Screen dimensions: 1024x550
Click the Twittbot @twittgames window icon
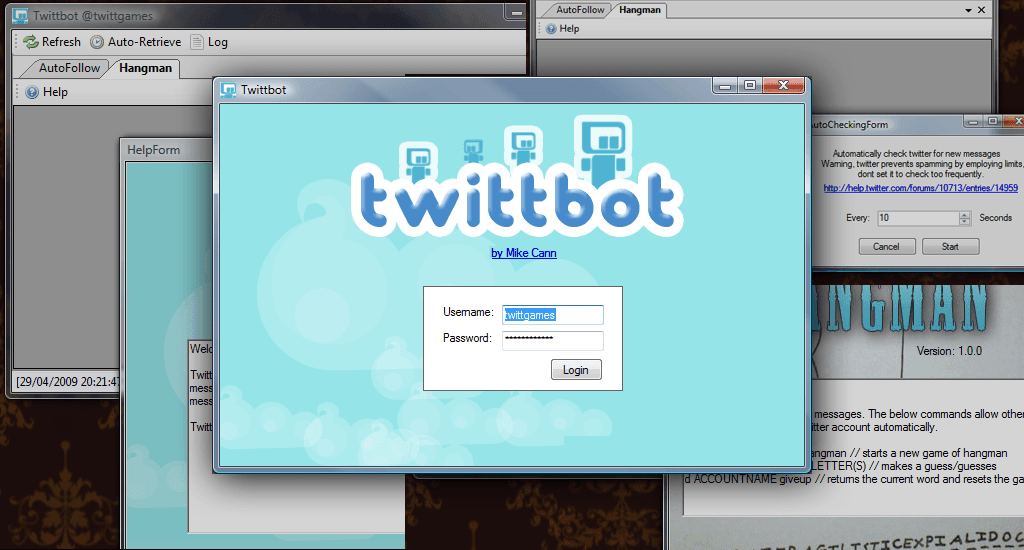[20, 16]
